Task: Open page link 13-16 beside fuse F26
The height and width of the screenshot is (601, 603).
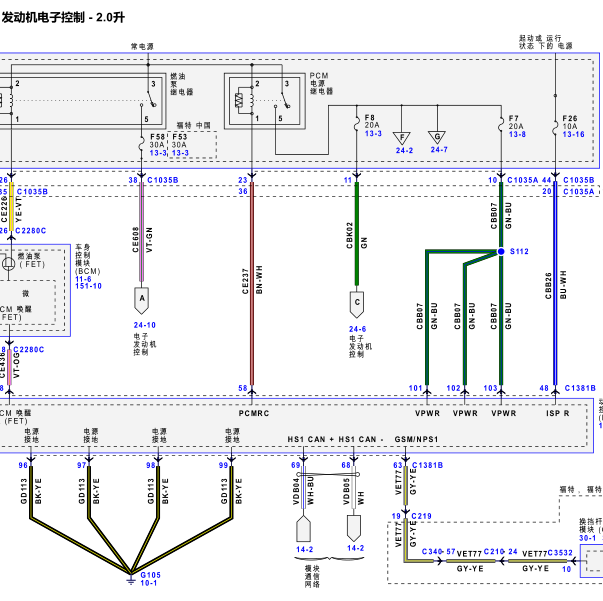Action: pyautogui.click(x=573, y=134)
